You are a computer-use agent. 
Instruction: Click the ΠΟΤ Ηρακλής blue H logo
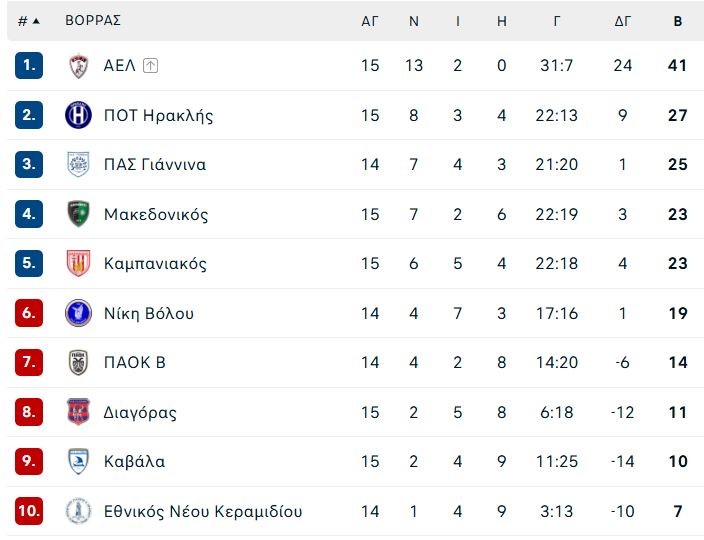point(79,115)
